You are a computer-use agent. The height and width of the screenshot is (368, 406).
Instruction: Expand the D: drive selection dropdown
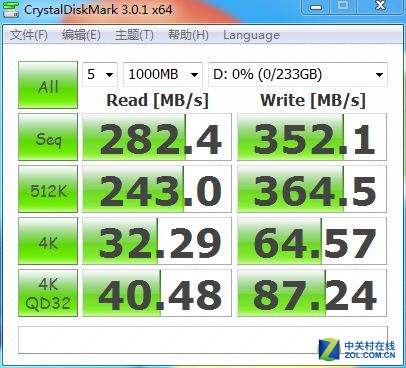(298, 74)
